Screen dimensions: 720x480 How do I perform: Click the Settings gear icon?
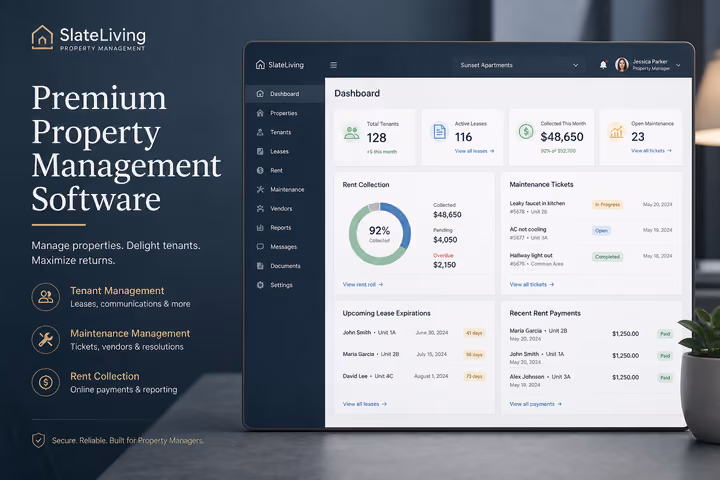260,285
